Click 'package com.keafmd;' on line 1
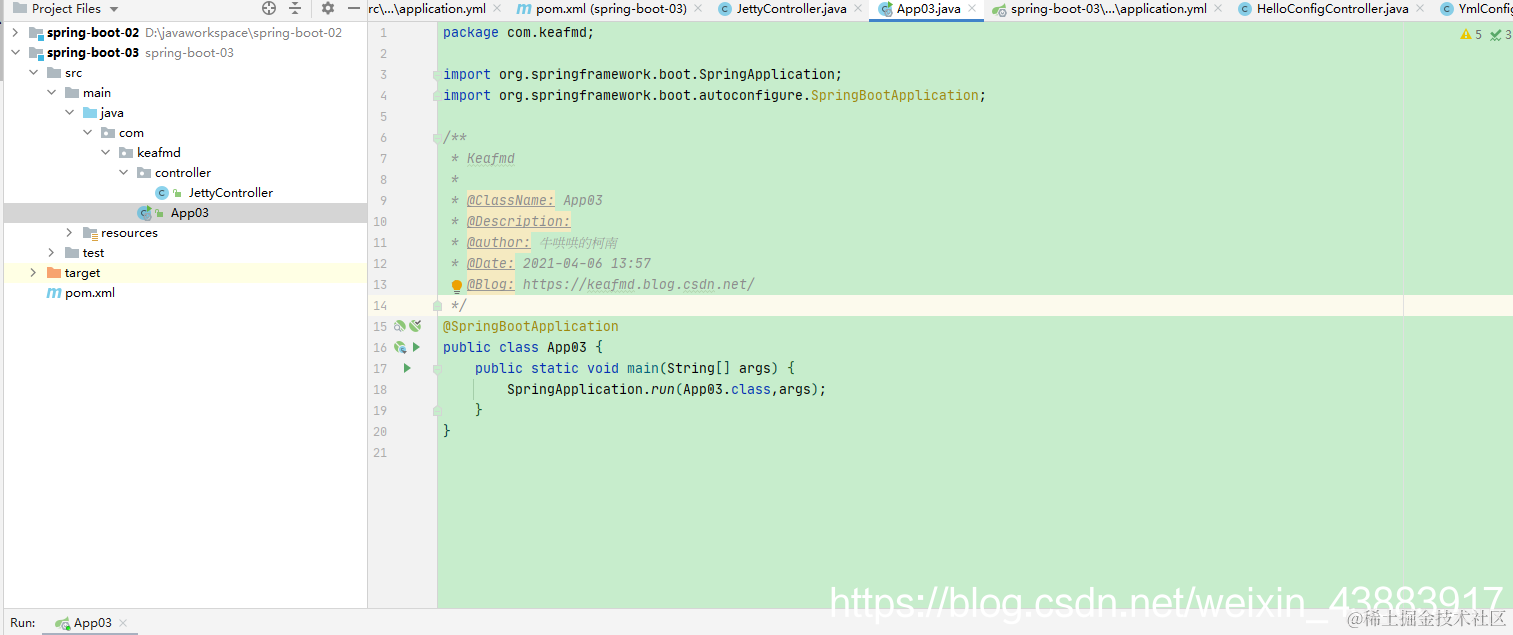 pyautogui.click(x=518, y=32)
